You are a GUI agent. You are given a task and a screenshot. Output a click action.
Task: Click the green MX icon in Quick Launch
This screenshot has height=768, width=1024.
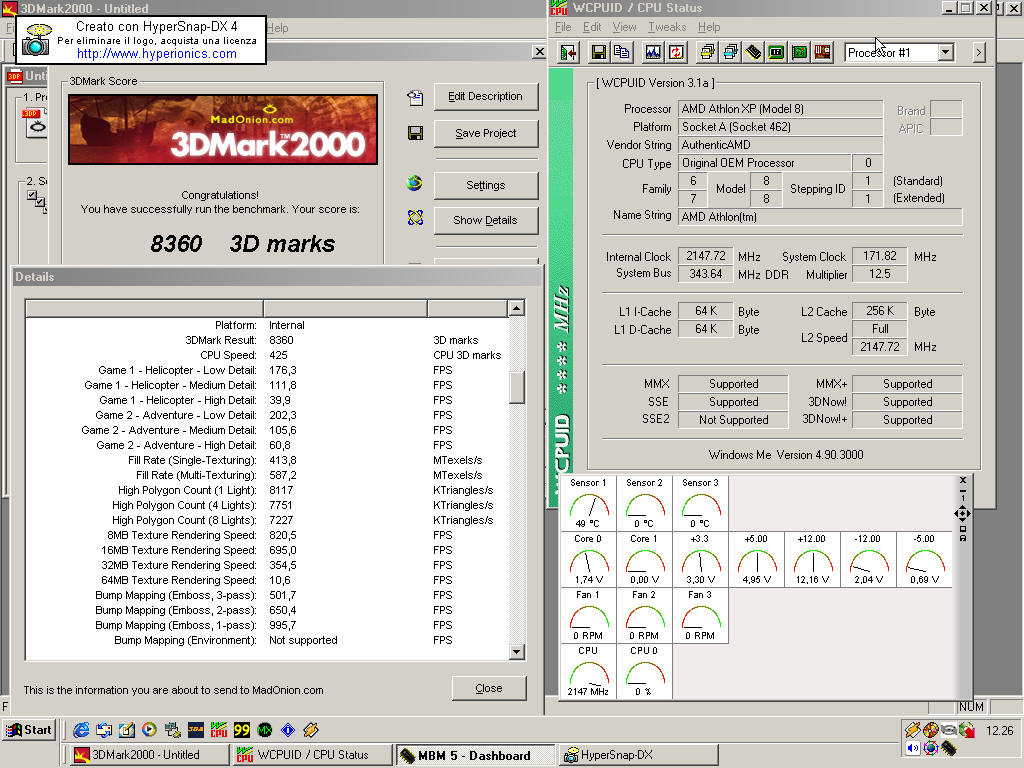click(x=264, y=730)
